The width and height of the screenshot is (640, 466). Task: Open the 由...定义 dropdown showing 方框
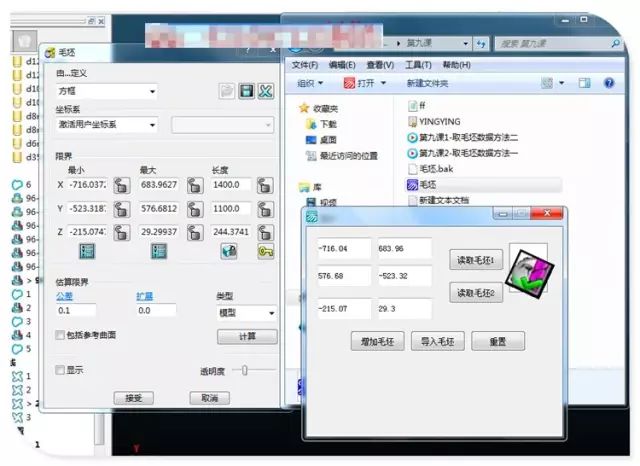click(x=107, y=91)
